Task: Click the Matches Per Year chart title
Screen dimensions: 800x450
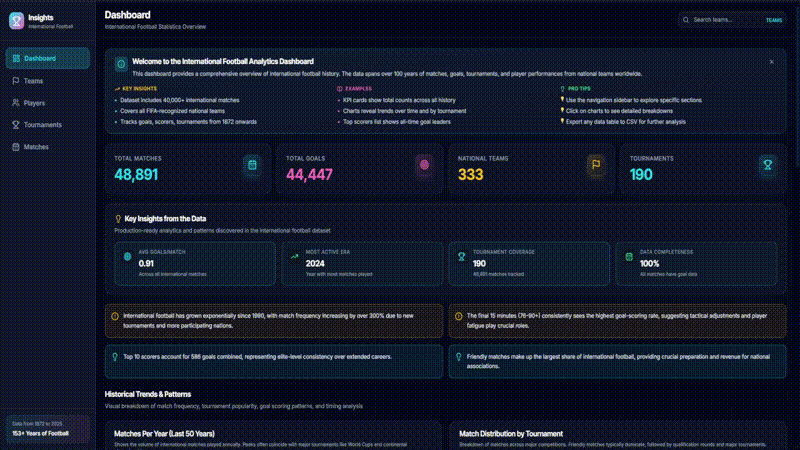Action: point(164,434)
